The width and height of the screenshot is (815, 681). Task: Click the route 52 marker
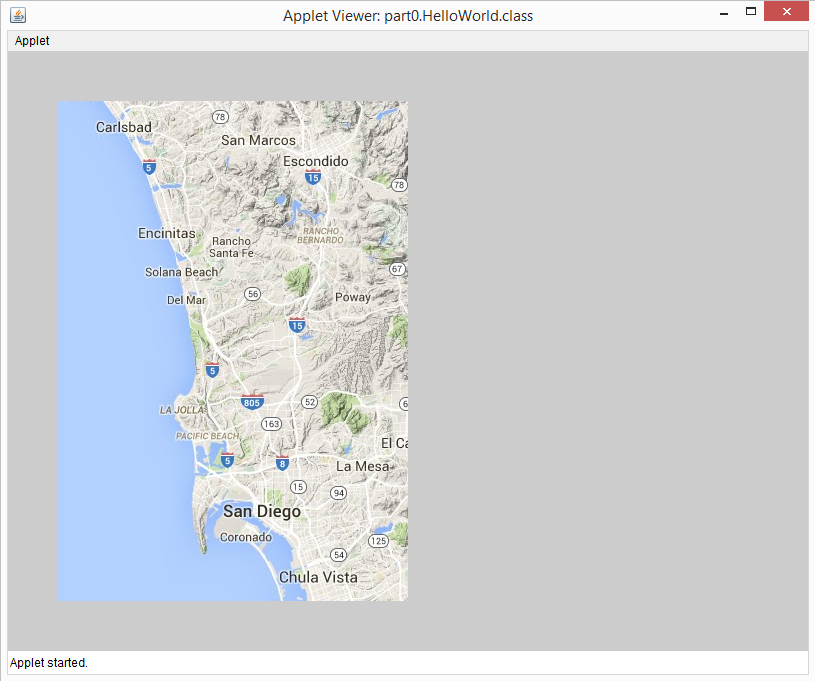[310, 402]
